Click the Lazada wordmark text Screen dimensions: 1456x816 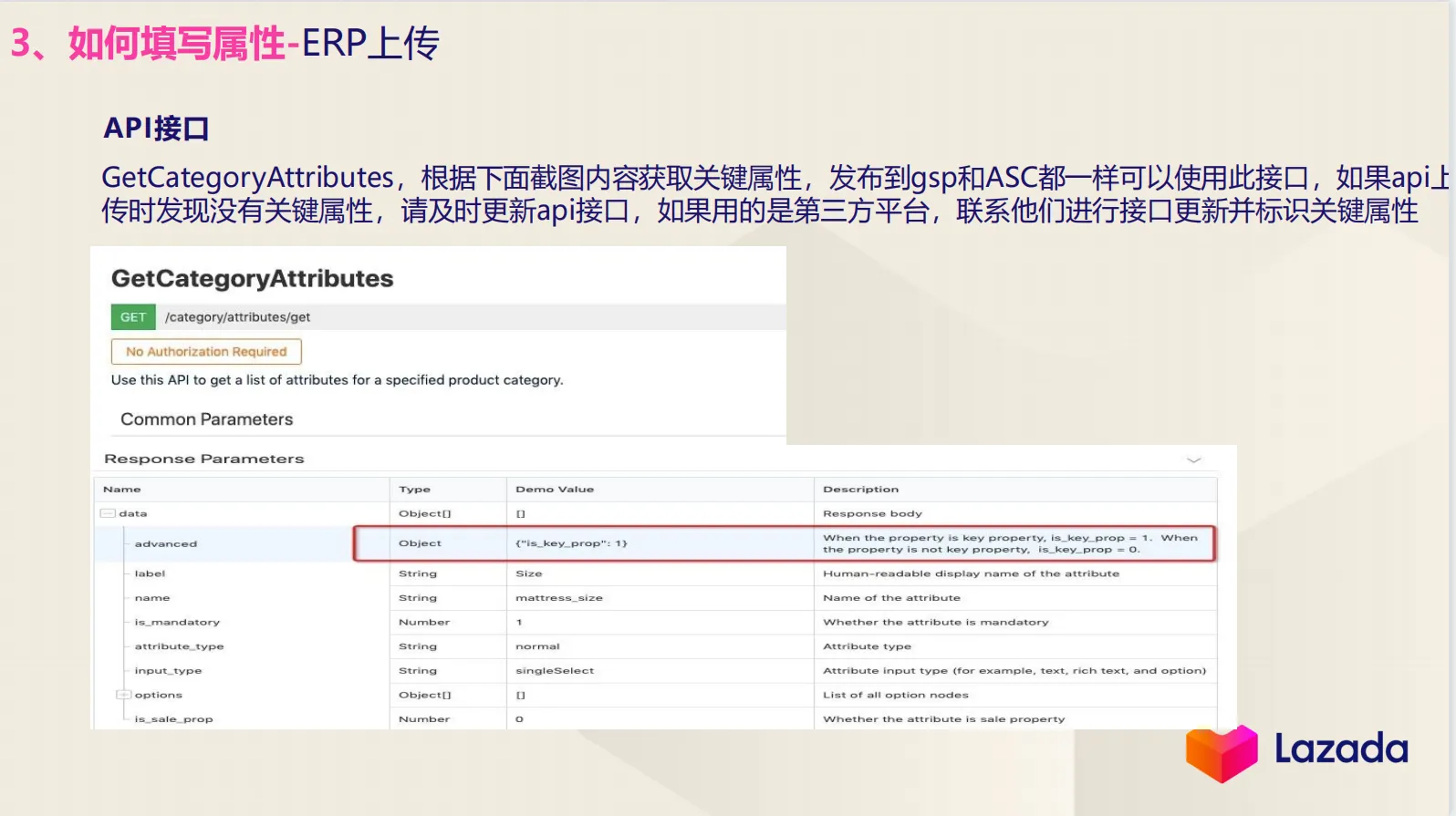click(1341, 749)
